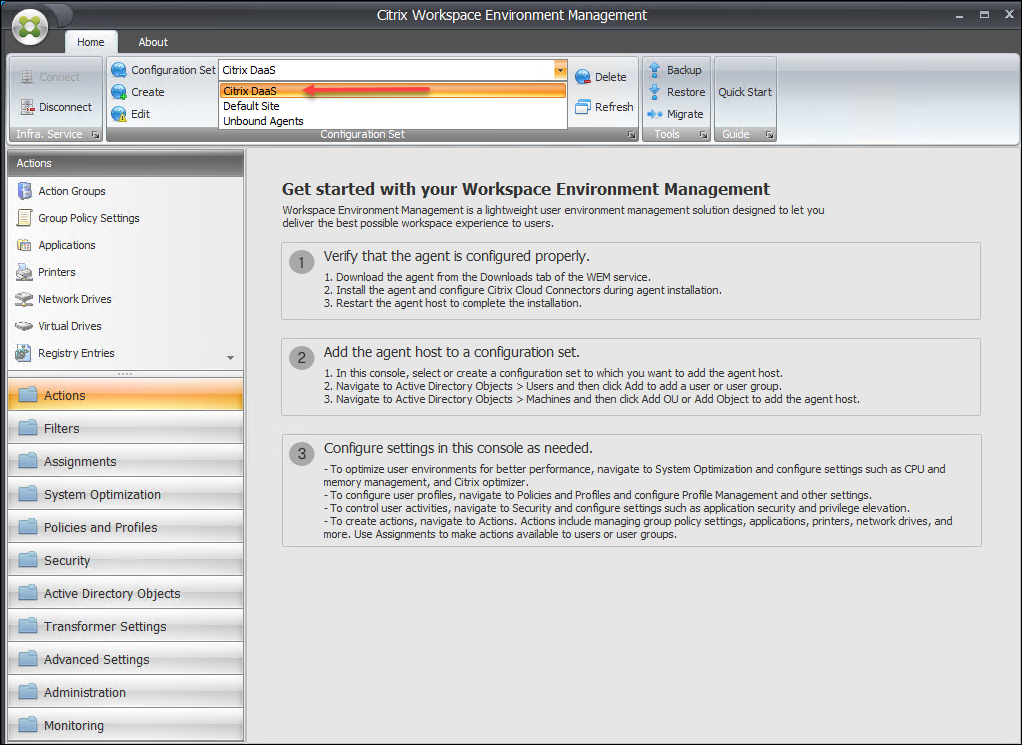Open Group Policy Settings in Actions list
The width and height of the screenshot is (1022, 745).
pos(88,218)
